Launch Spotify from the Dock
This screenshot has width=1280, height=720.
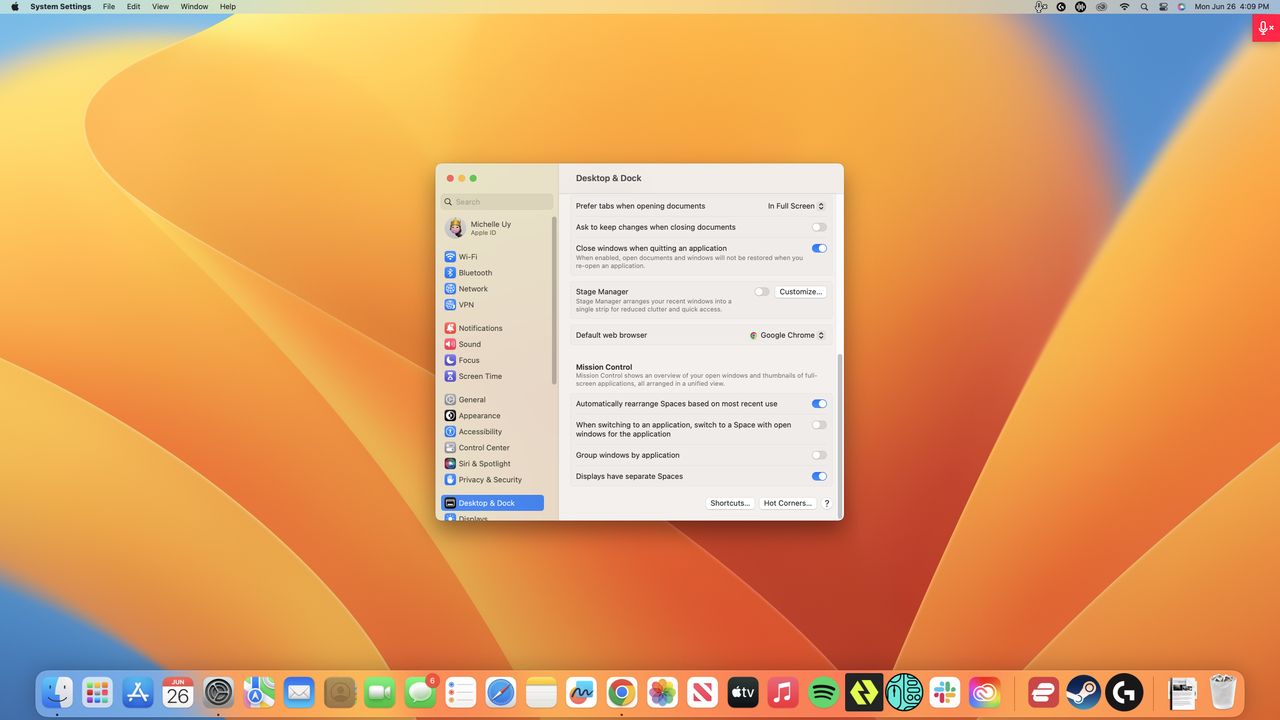tap(823, 692)
